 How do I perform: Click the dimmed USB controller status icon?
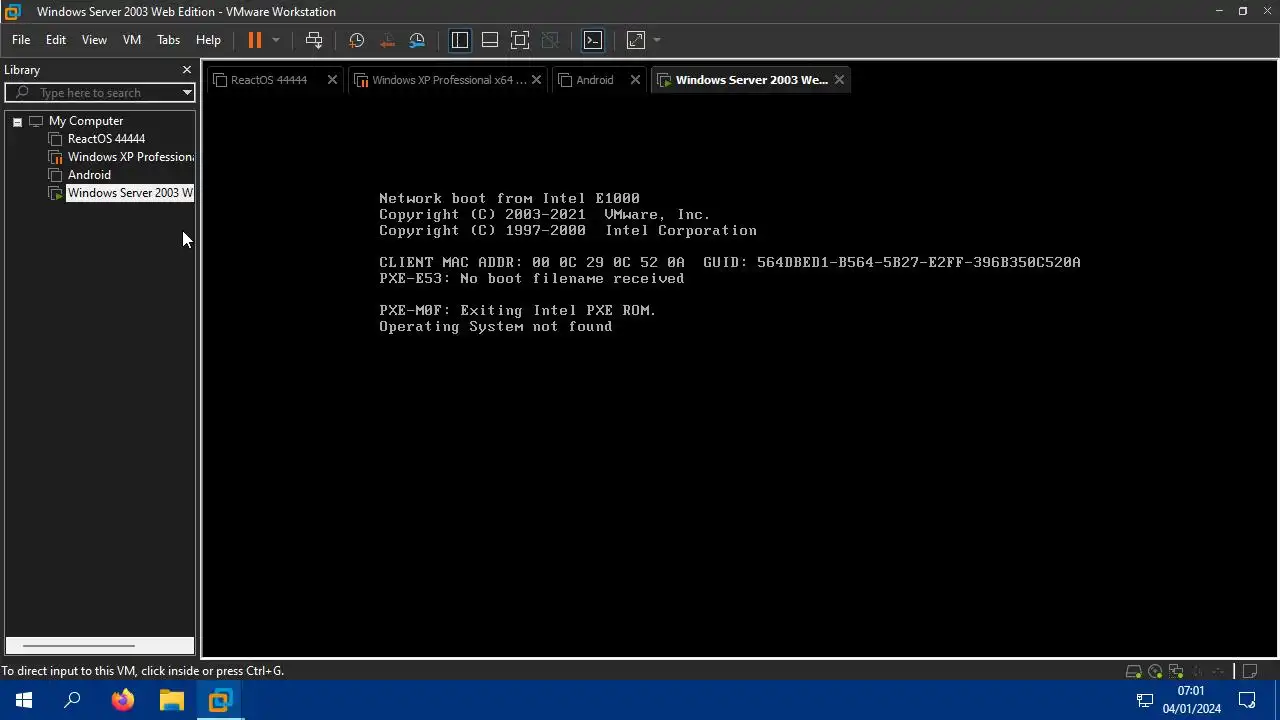[x=1218, y=671]
